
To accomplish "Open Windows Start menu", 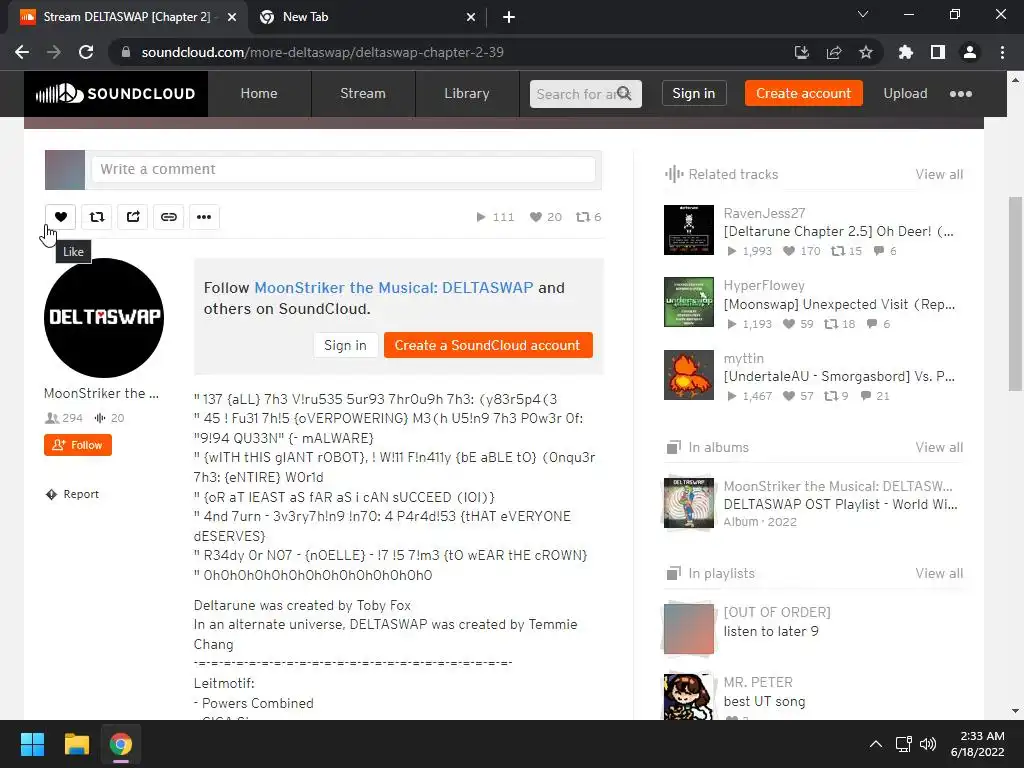I will click(32, 744).
